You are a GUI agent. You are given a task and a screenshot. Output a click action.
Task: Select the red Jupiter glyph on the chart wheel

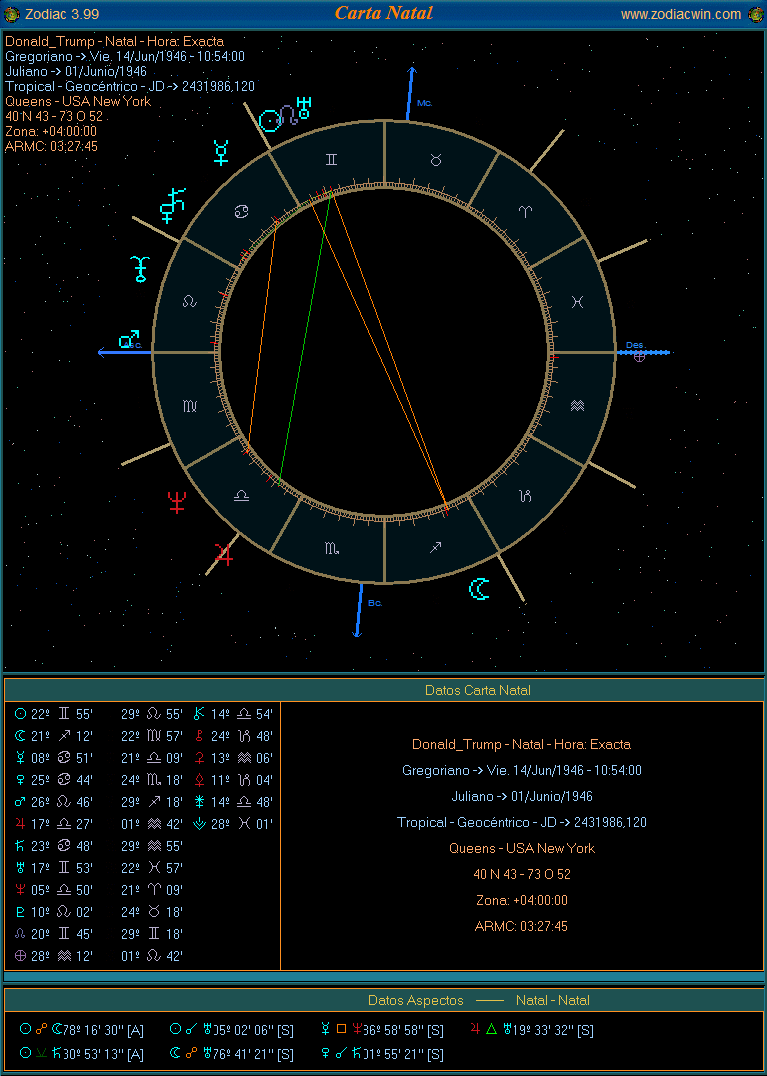click(223, 553)
